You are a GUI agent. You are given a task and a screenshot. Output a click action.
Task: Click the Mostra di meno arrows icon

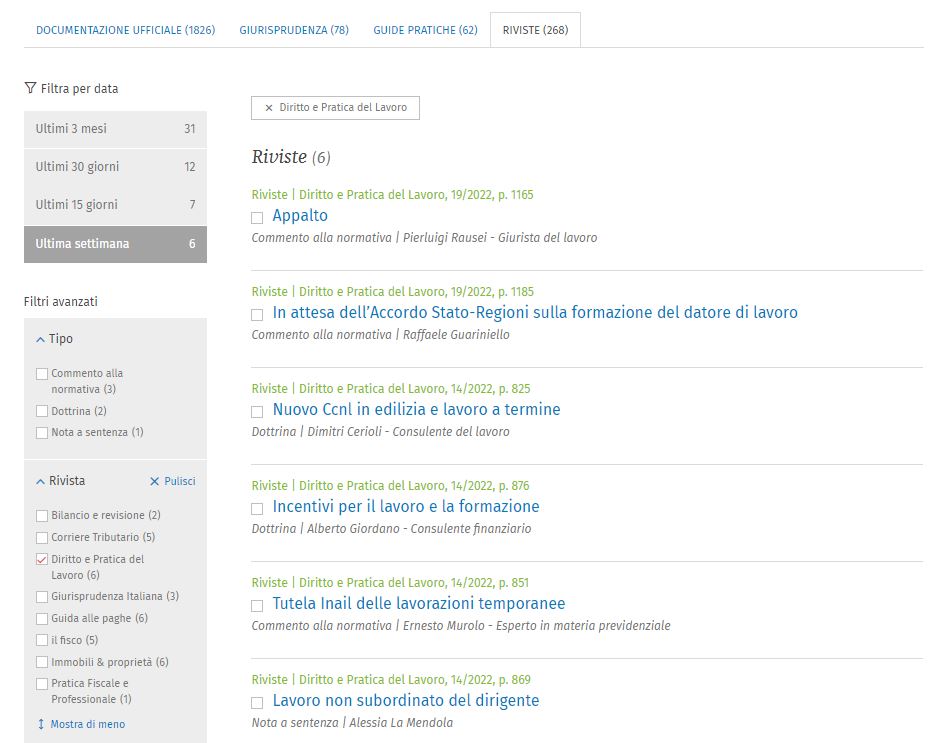pos(41,724)
